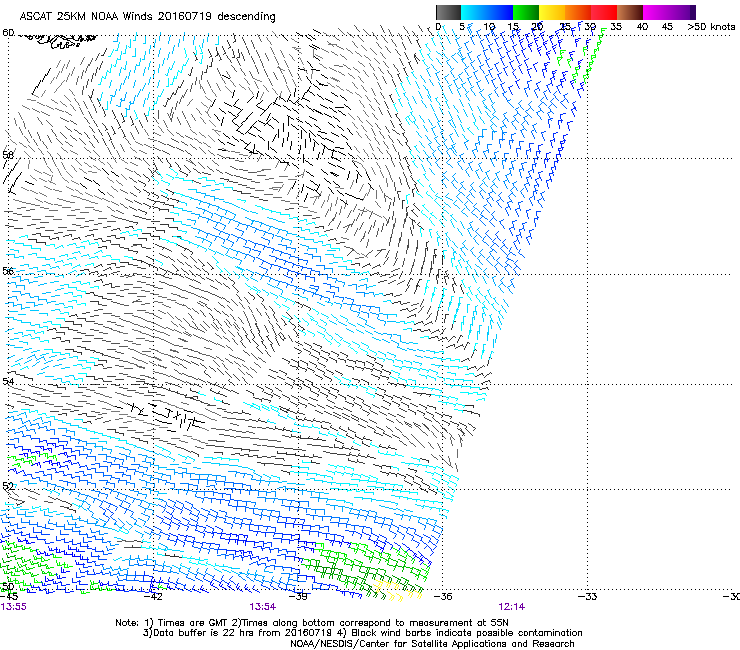This screenshot has height=650, width=740.
Task: Click the purple time stamp '13:54'
Action: (x=263, y=607)
